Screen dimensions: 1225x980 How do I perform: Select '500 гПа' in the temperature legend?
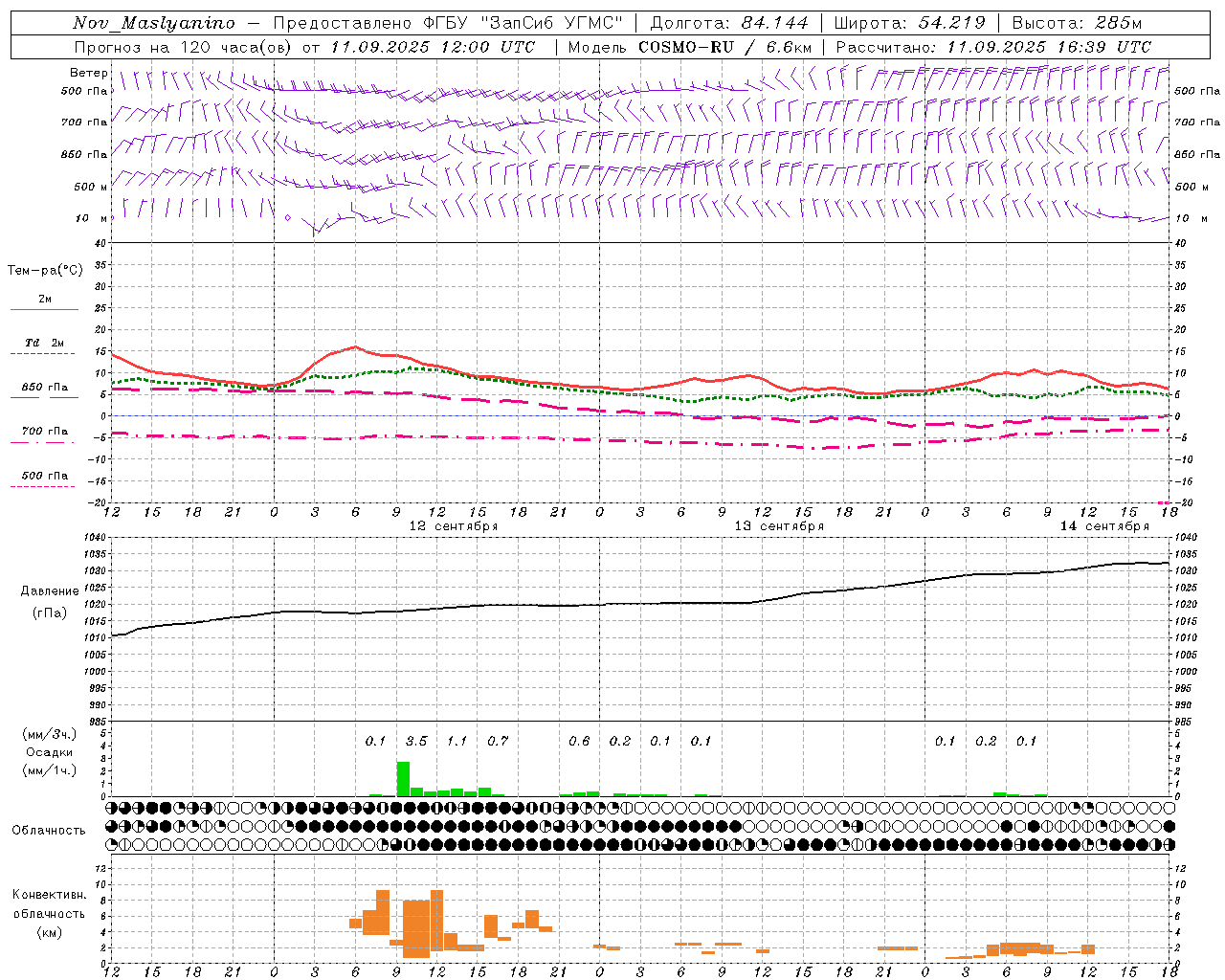pyautogui.click(x=45, y=476)
